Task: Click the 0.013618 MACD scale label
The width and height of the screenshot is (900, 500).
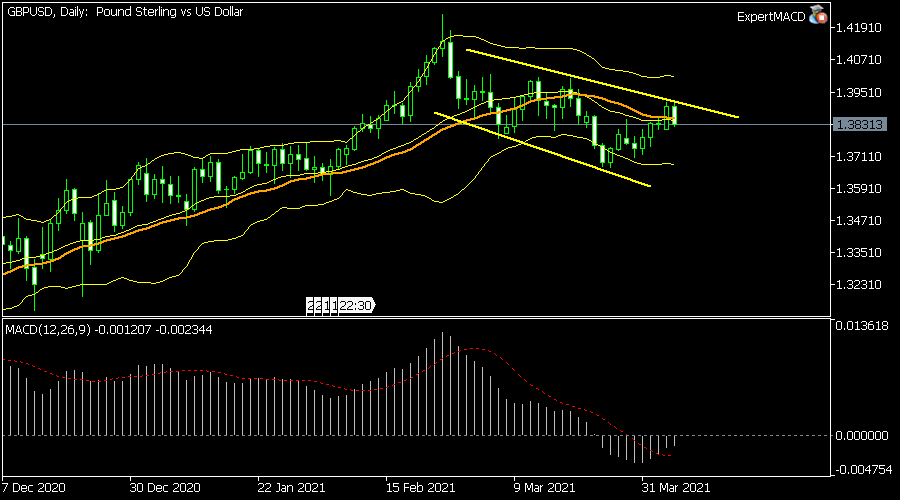Action: point(860,326)
